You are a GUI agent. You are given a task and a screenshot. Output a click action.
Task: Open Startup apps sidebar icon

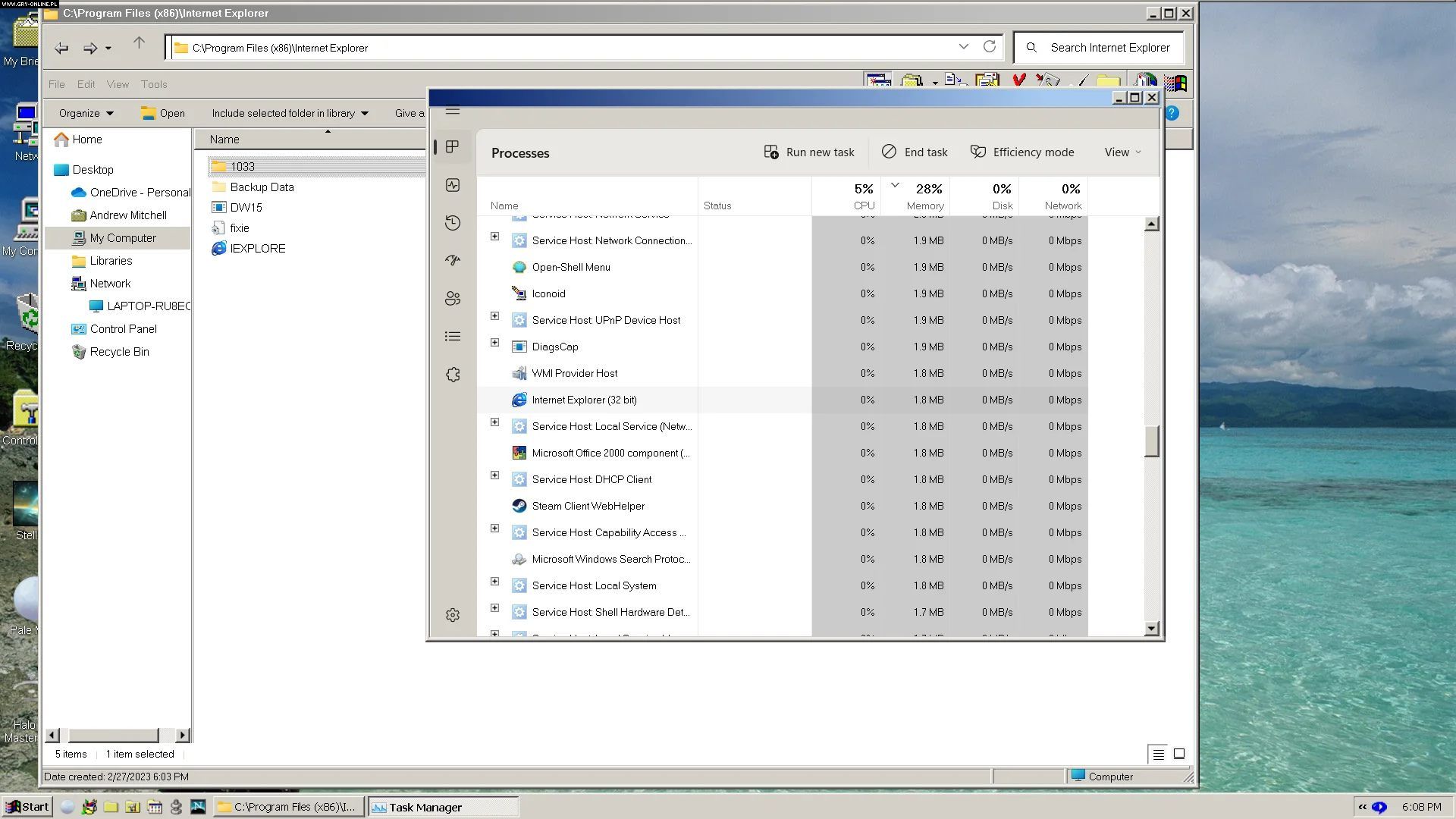click(453, 260)
